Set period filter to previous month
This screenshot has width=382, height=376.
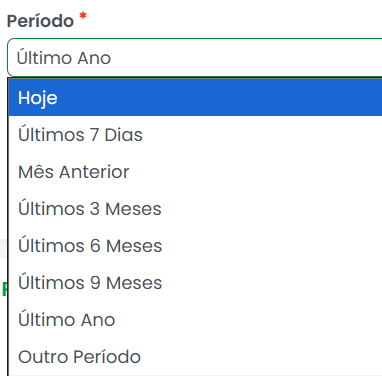click(x=195, y=172)
